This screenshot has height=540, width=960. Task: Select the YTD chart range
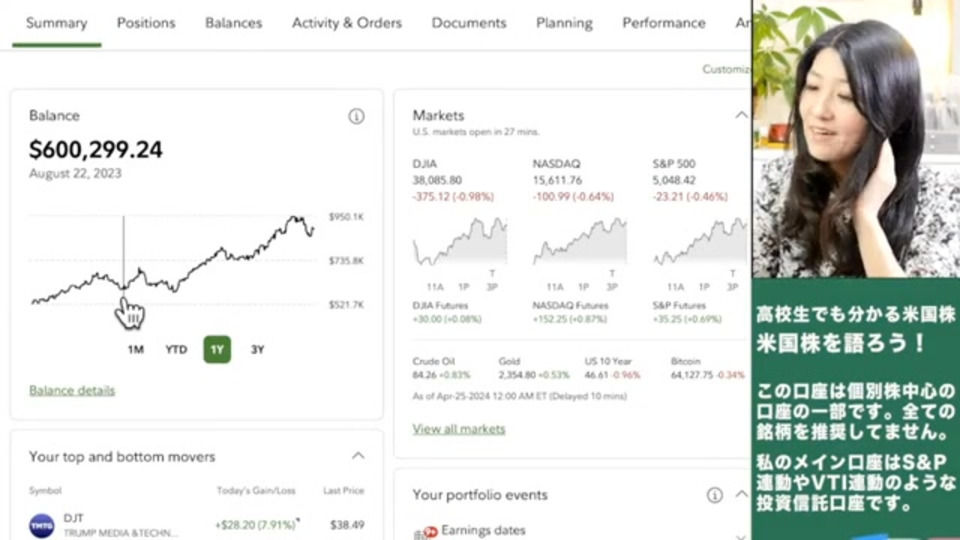tap(176, 349)
